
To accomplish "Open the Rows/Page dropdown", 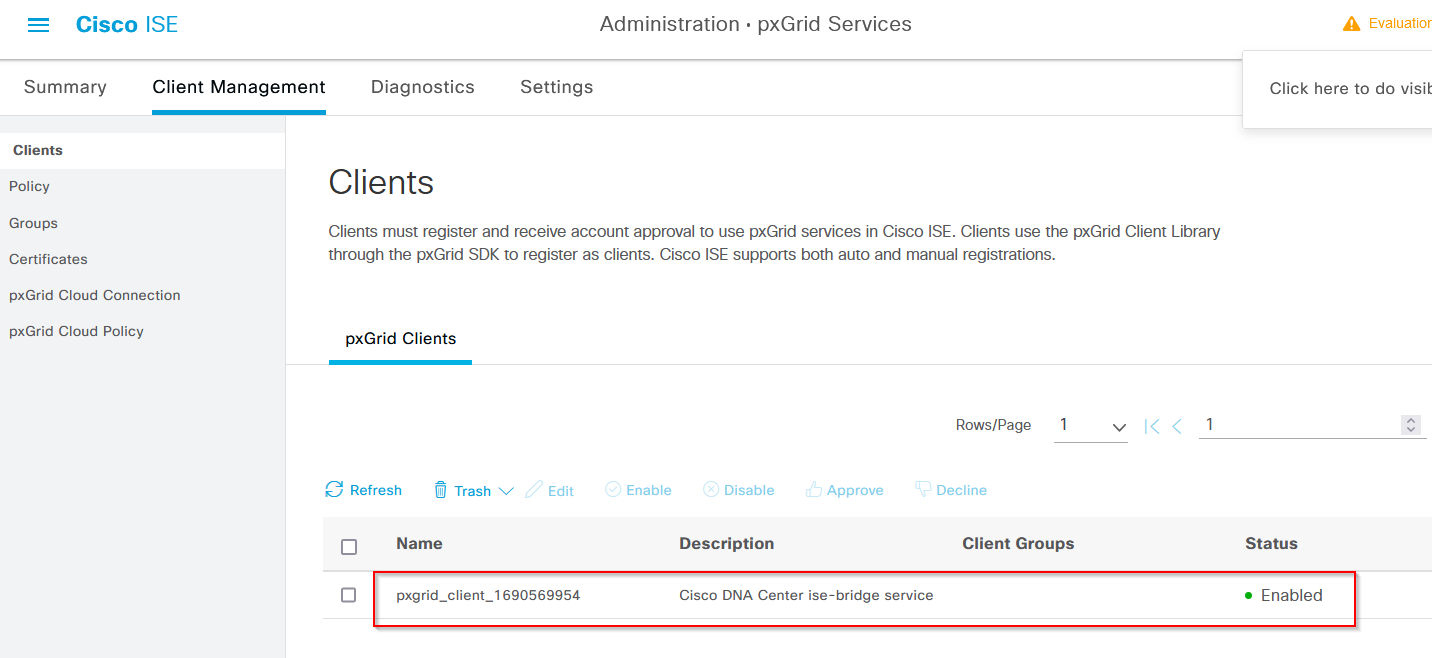I will (1091, 426).
